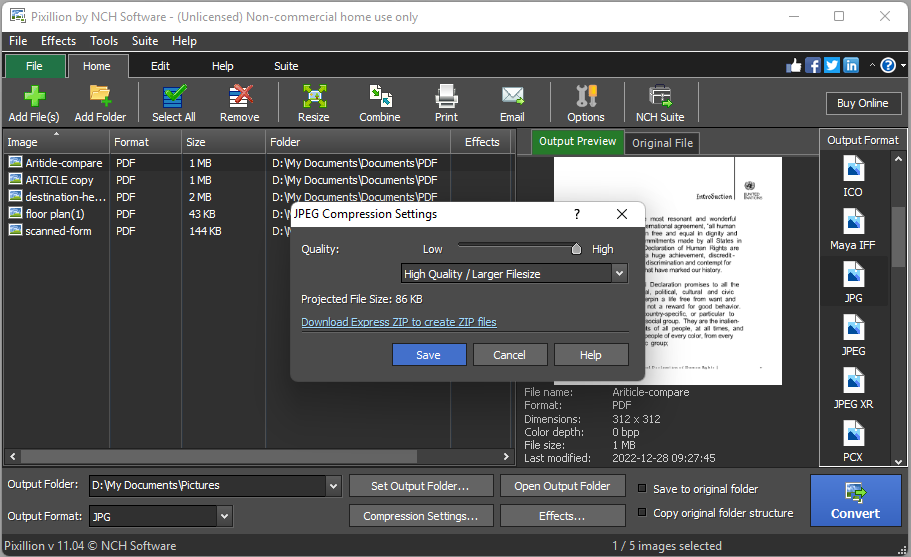Collapse the ribbon using the caret arrow
The width and height of the screenshot is (911, 557).
[x=872, y=65]
